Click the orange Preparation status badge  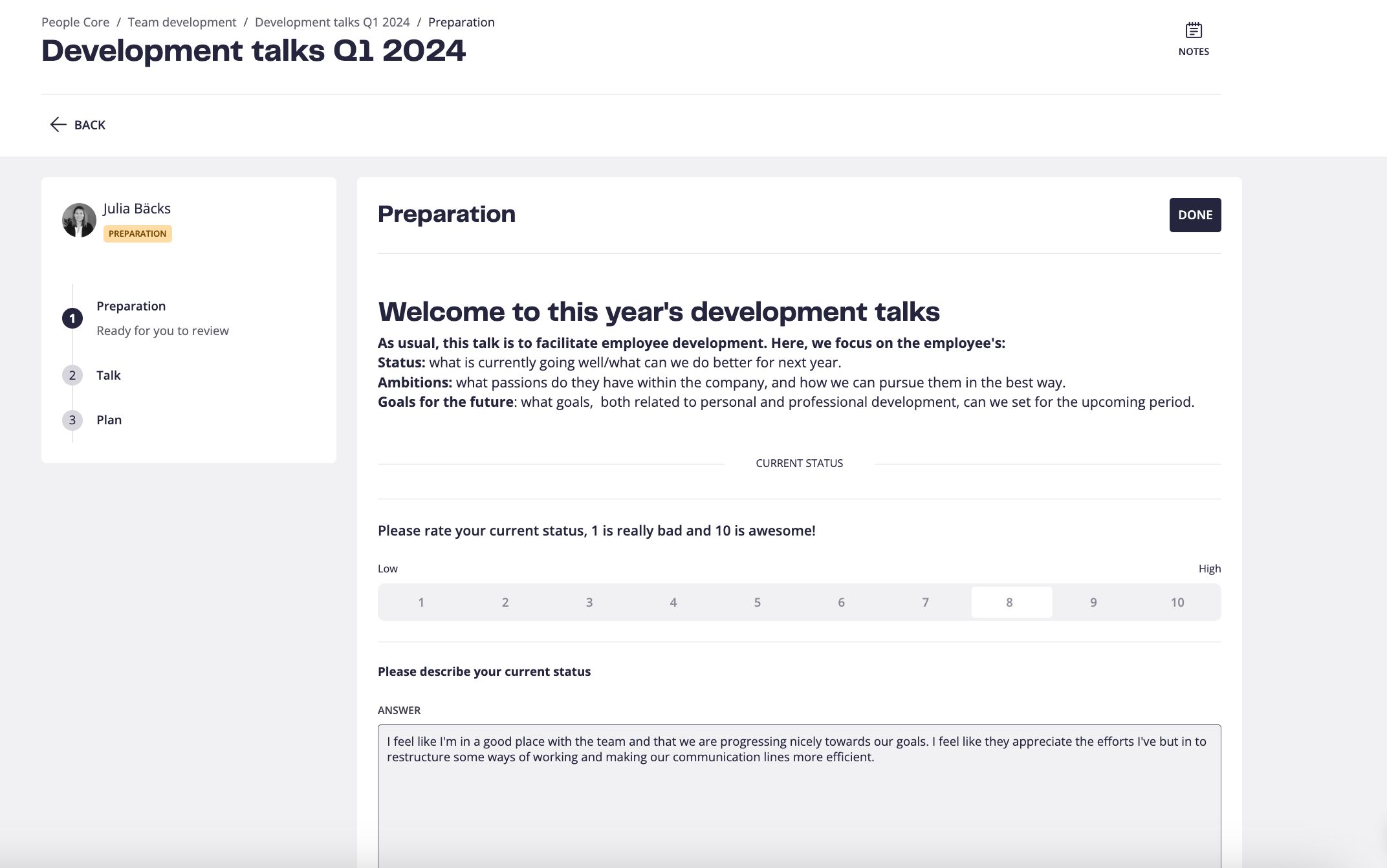coord(138,233)
